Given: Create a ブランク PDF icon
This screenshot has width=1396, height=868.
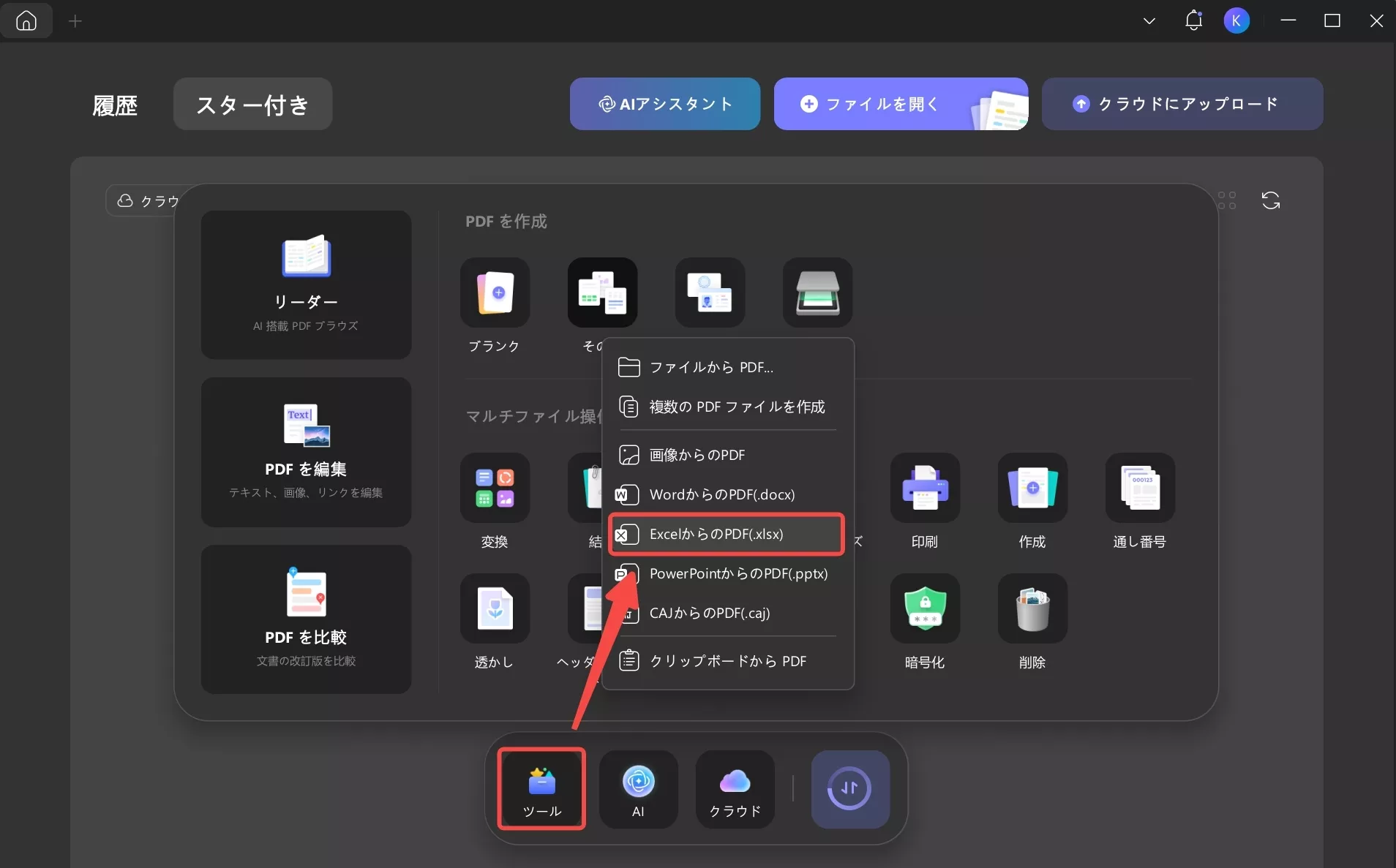Looking at the screenshot, I should (495, 293).
